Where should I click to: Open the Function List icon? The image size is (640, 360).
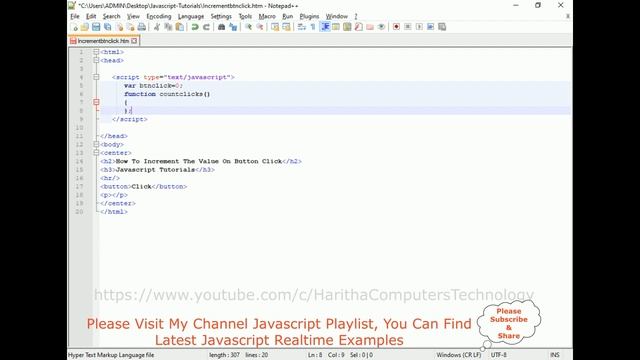coord(358,27)
